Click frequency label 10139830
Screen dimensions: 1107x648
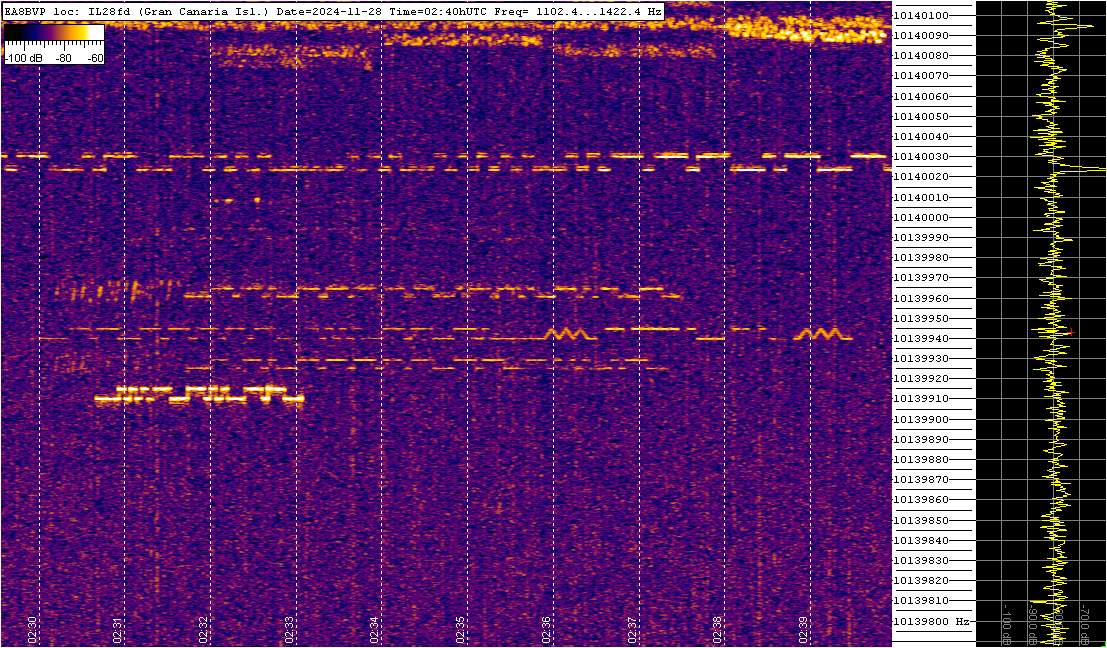[920, 560]
